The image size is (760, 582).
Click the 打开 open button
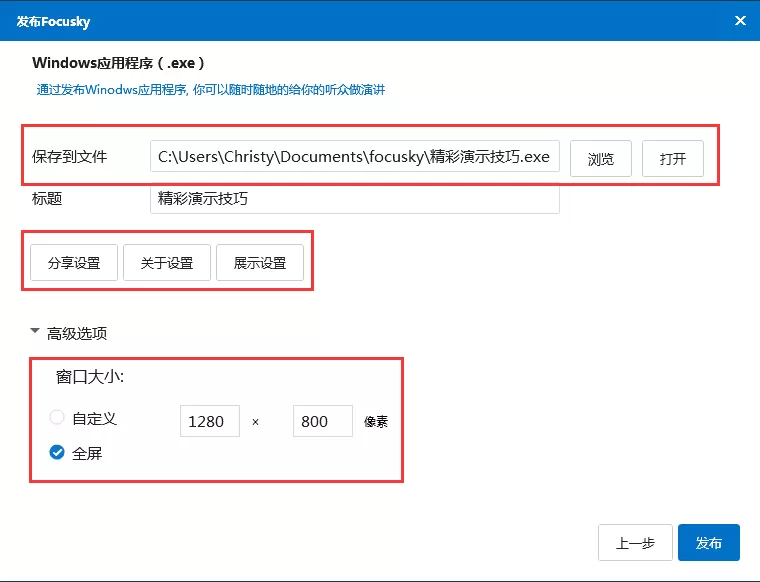point(672,158)
